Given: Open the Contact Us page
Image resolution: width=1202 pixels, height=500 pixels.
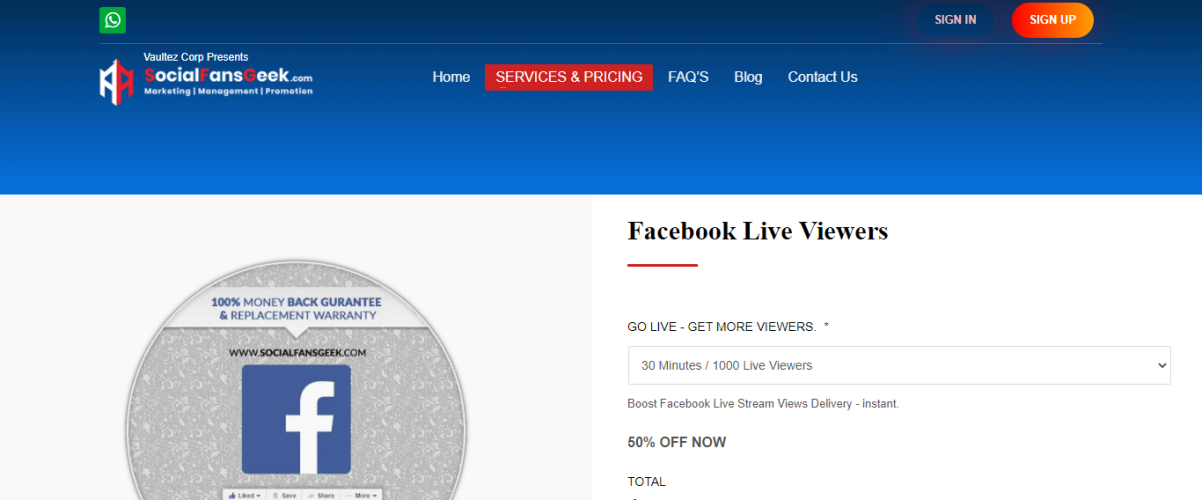Looking at the screenshot, I should 822,77.
